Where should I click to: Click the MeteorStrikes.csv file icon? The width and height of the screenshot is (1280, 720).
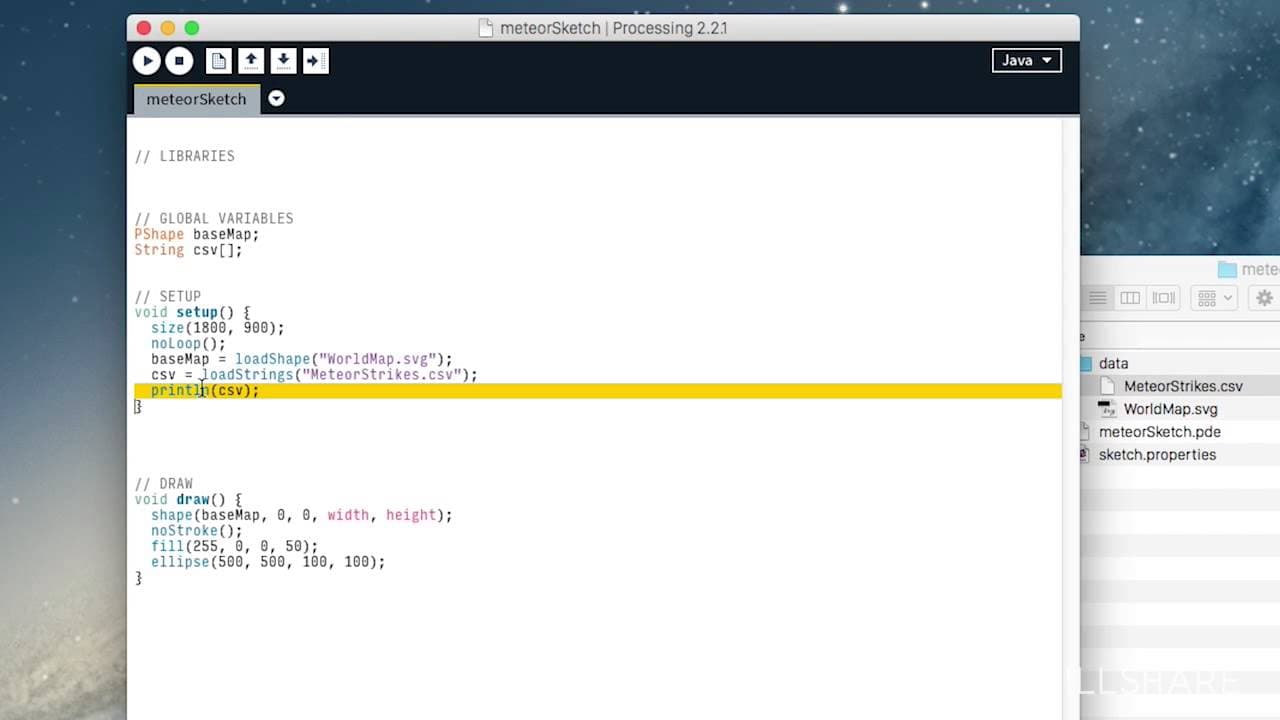click(1106, 386)
